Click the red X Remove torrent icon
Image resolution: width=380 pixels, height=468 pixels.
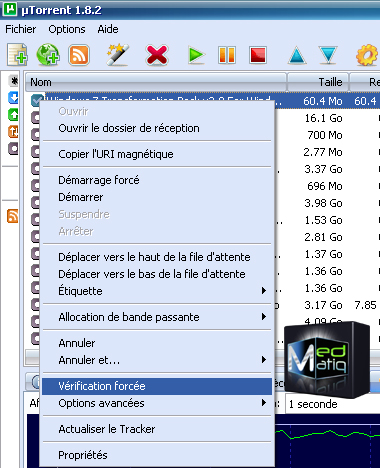[156, 55]
